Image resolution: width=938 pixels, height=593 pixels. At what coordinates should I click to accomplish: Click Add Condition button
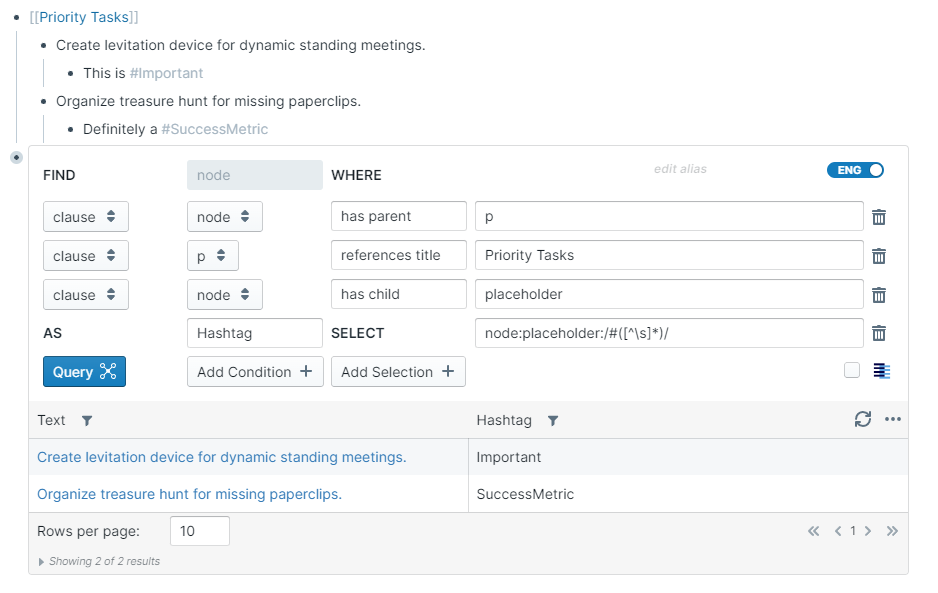point(255,372)
